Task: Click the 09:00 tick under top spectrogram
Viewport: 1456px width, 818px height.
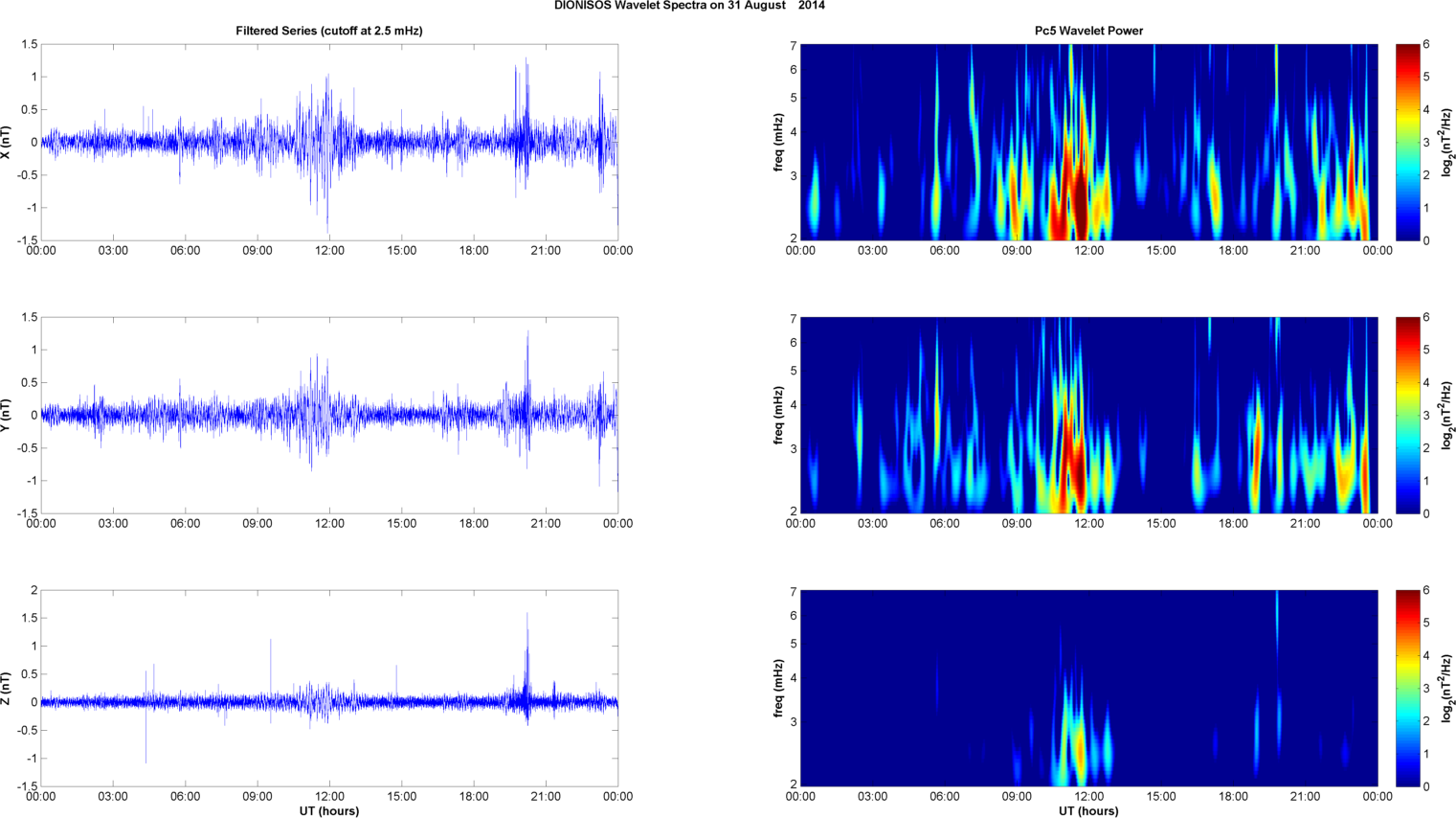Action: click(1017, 251)
